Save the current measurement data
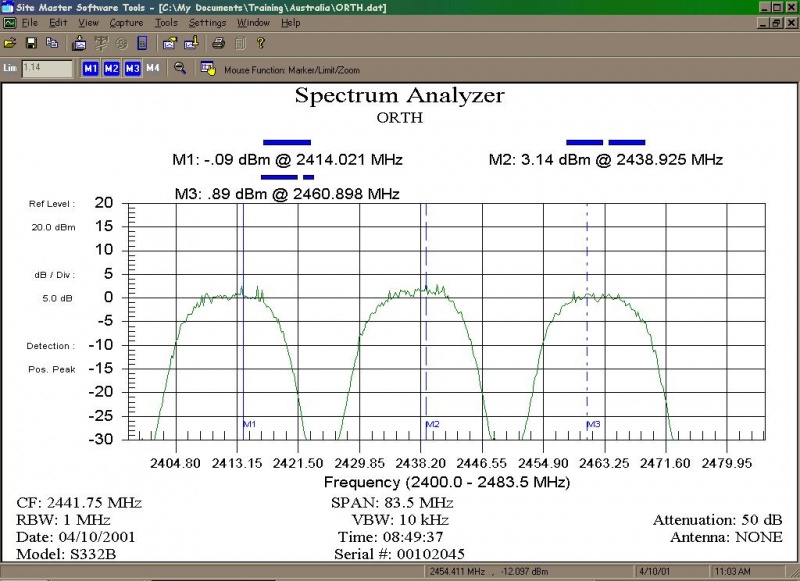 [x=31, y=43]
